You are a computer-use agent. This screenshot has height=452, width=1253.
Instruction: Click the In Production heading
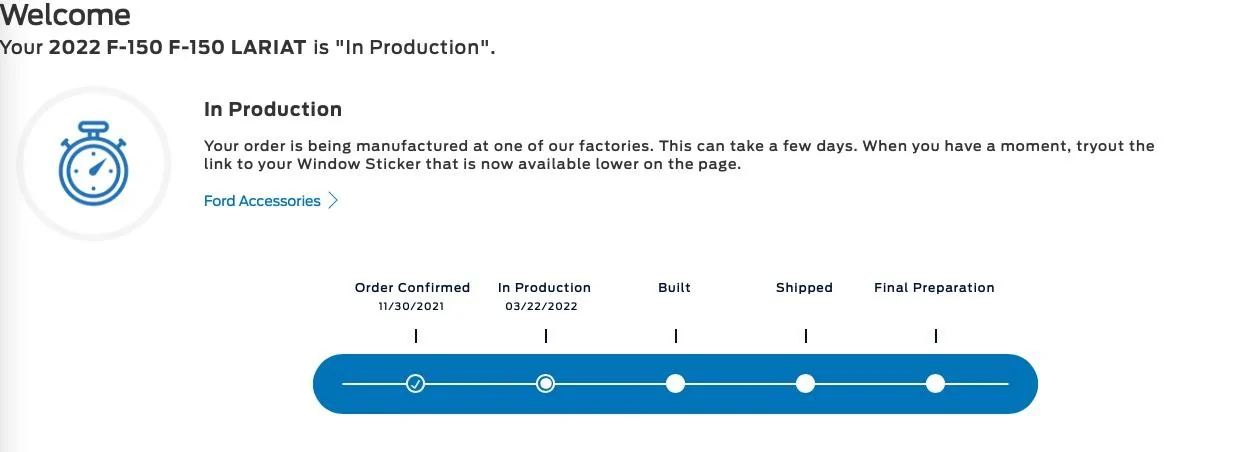[x=273, y=109]
